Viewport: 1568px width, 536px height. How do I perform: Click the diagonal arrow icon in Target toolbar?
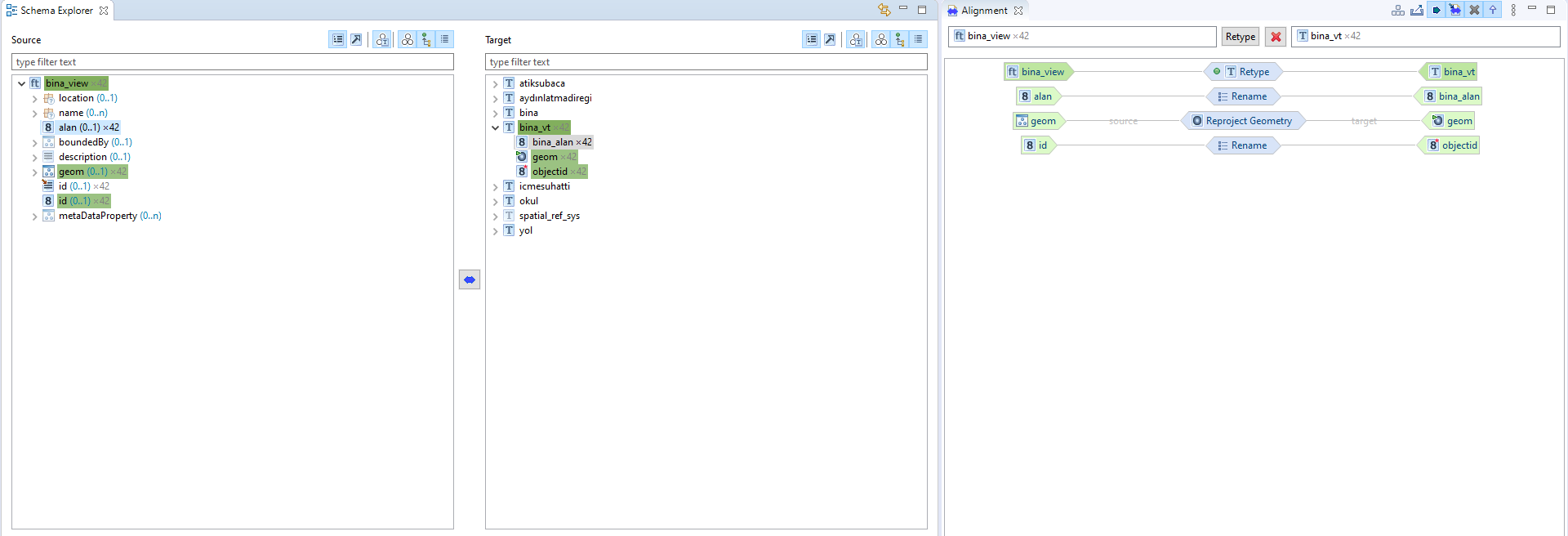click(x=830, y=39)
